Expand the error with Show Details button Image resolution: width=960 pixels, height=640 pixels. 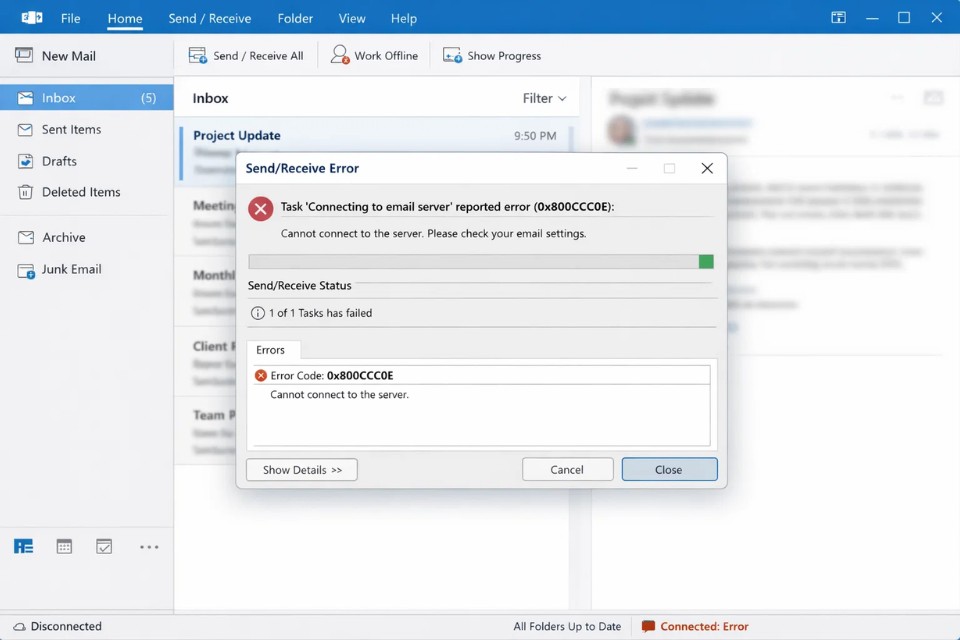(301, 469)
